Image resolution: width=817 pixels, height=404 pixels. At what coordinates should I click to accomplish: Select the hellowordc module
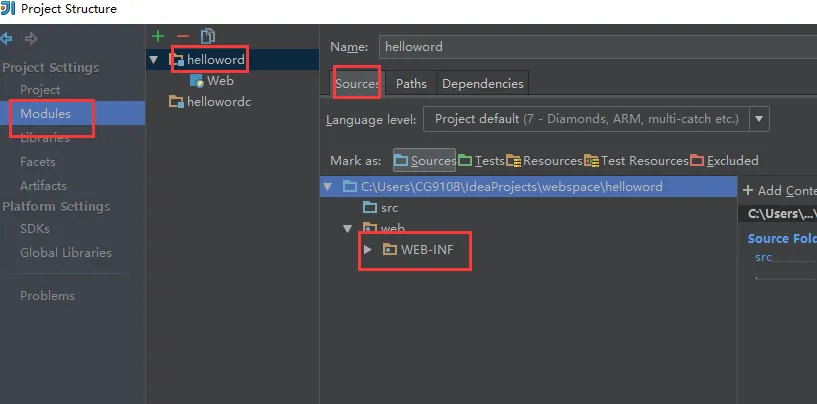(219, 101)
